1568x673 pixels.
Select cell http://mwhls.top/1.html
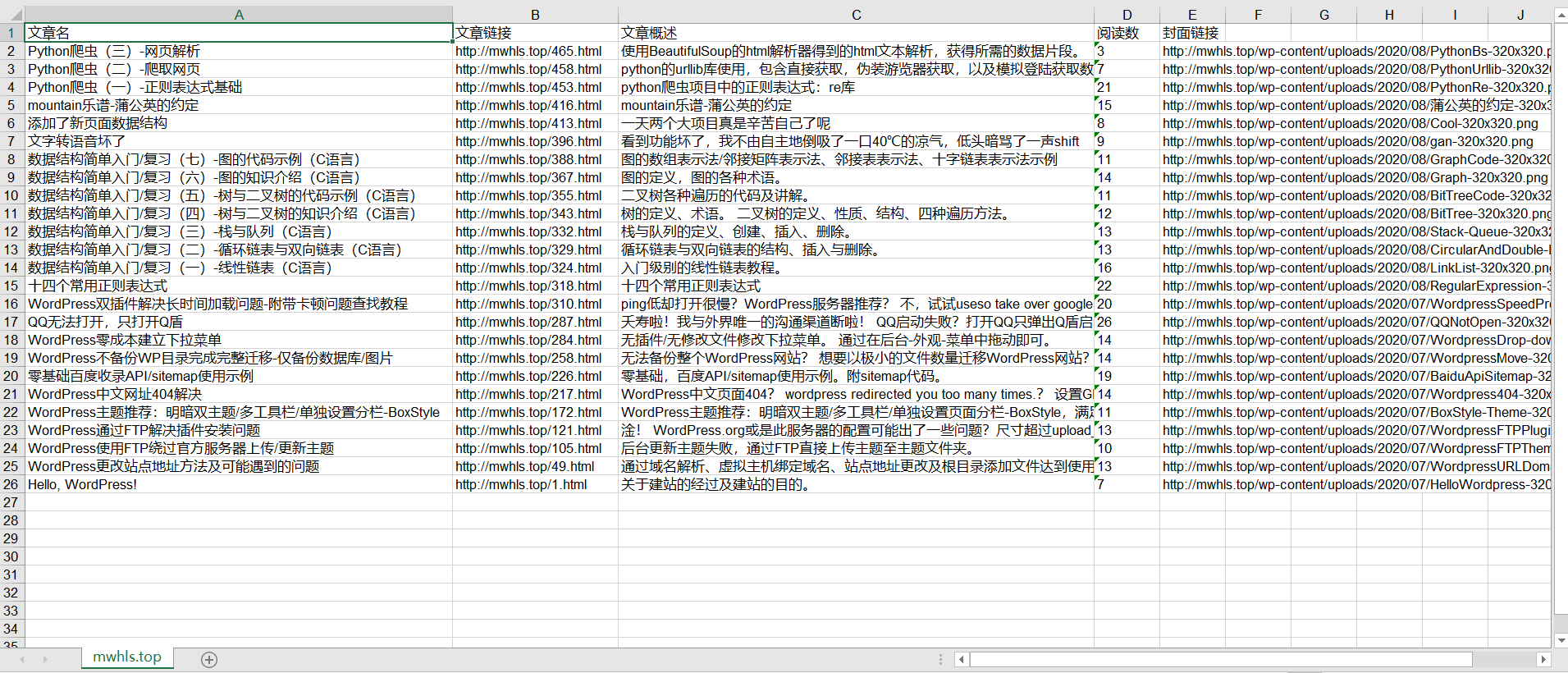tap(535, 484)
